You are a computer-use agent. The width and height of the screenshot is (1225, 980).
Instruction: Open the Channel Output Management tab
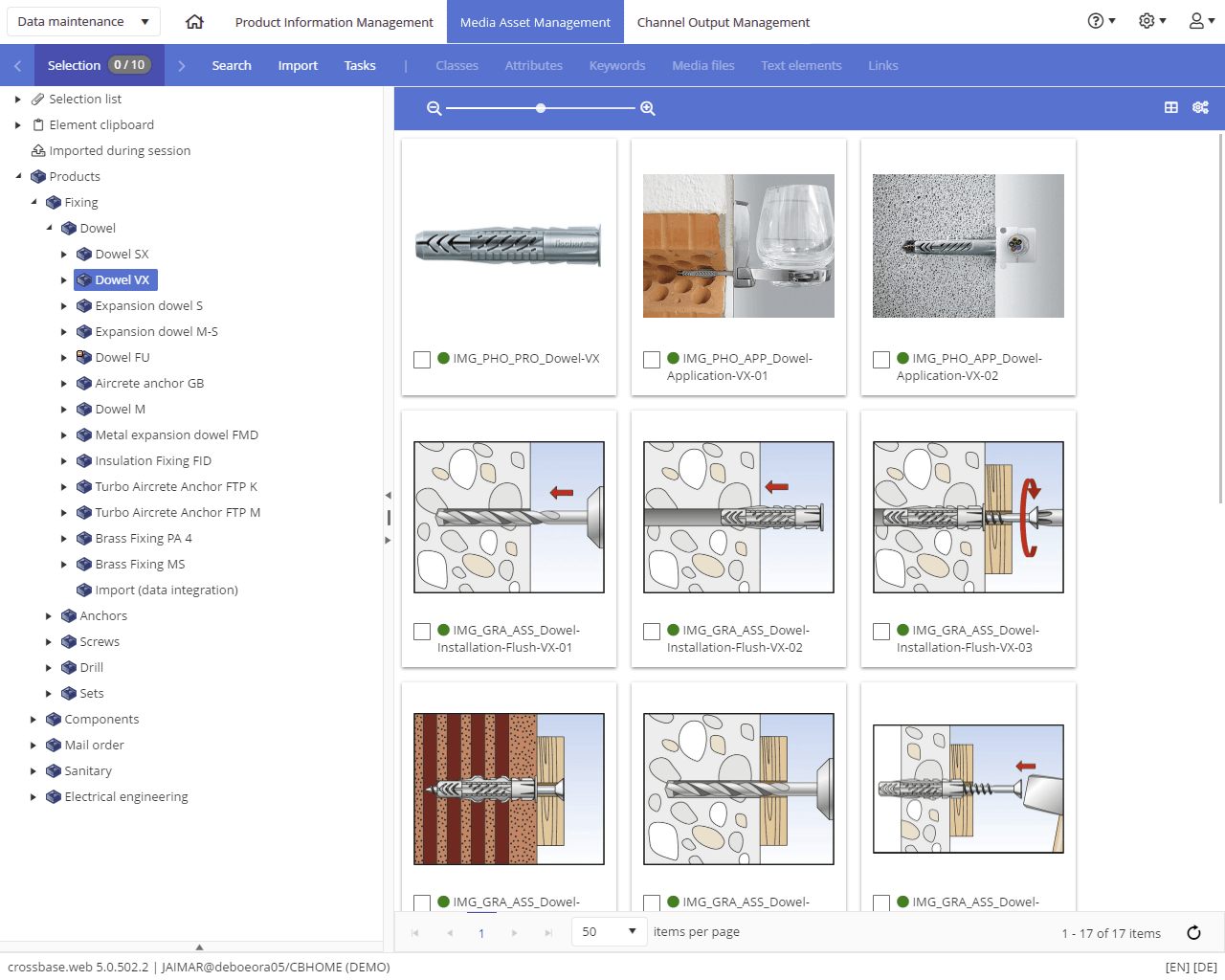click(x=724, y=22)
